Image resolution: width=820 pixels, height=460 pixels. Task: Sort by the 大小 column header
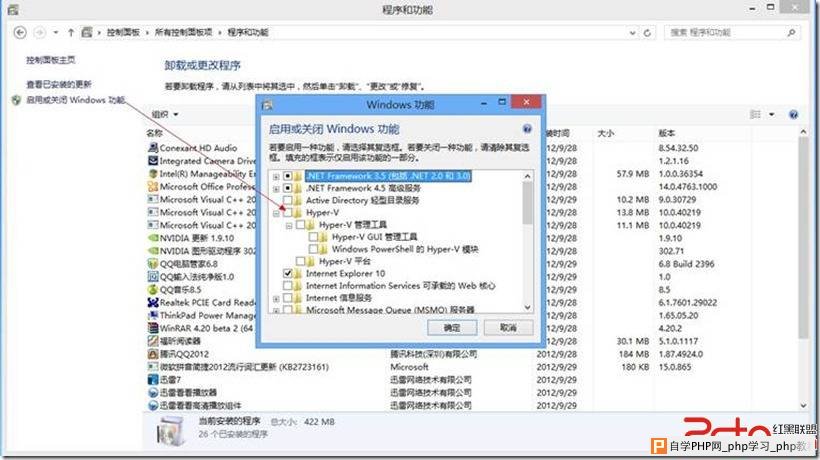coord(606,133)
